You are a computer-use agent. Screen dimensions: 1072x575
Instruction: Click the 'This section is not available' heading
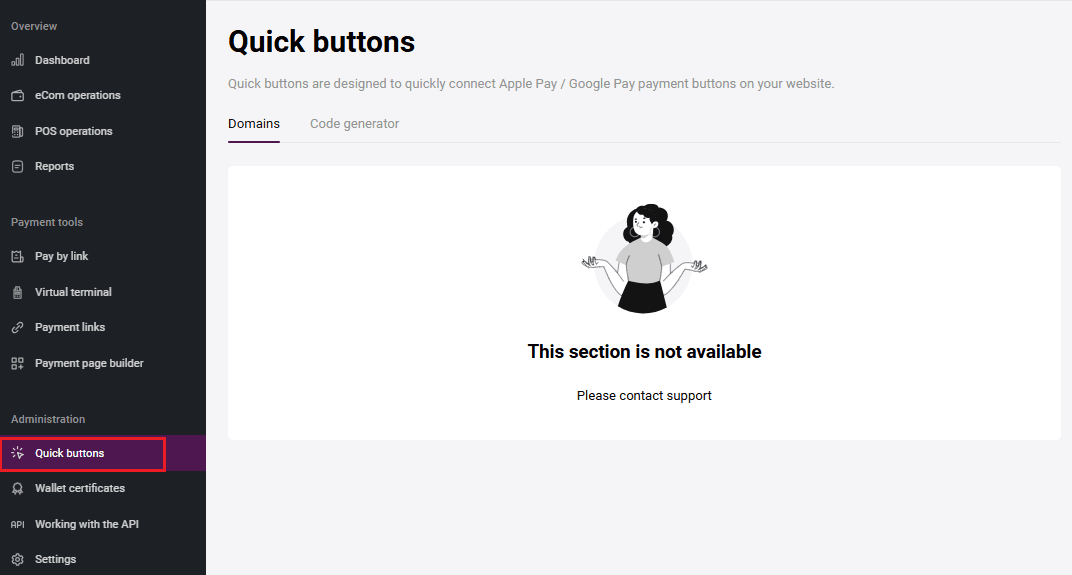pyautogui.click(x=644, y=351)
